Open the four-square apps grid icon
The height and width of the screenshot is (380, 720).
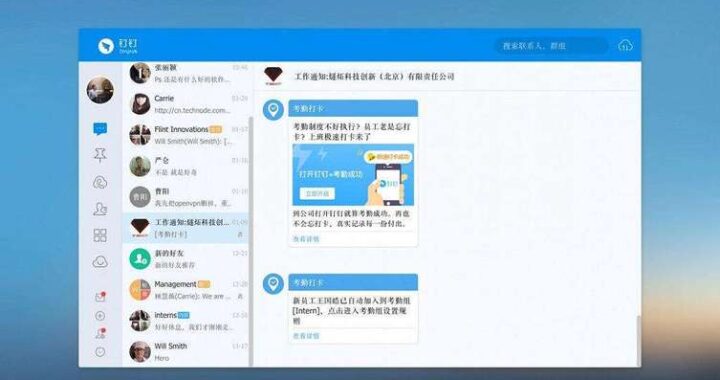pyautogui.click(x=100, y=235)
